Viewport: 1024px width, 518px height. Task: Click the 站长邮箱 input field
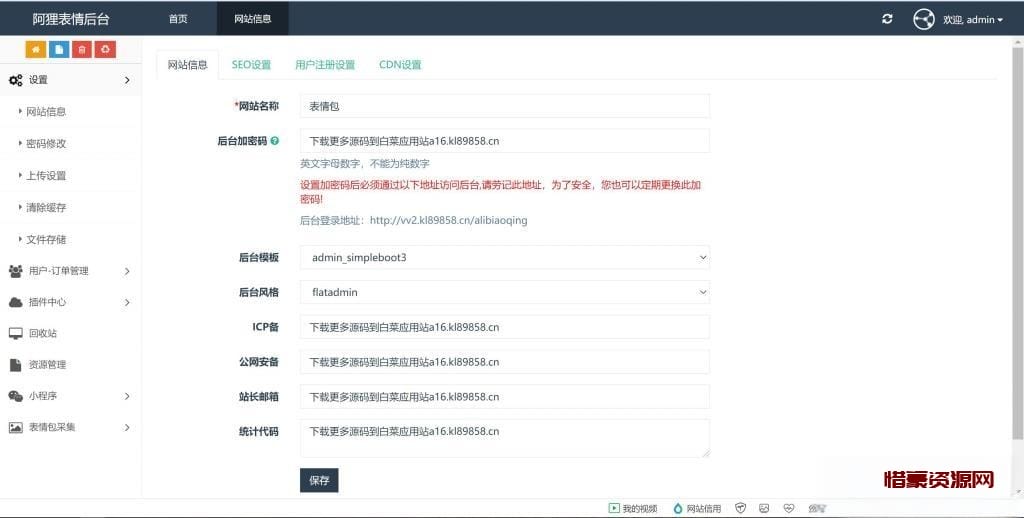[x=505, y=397]
